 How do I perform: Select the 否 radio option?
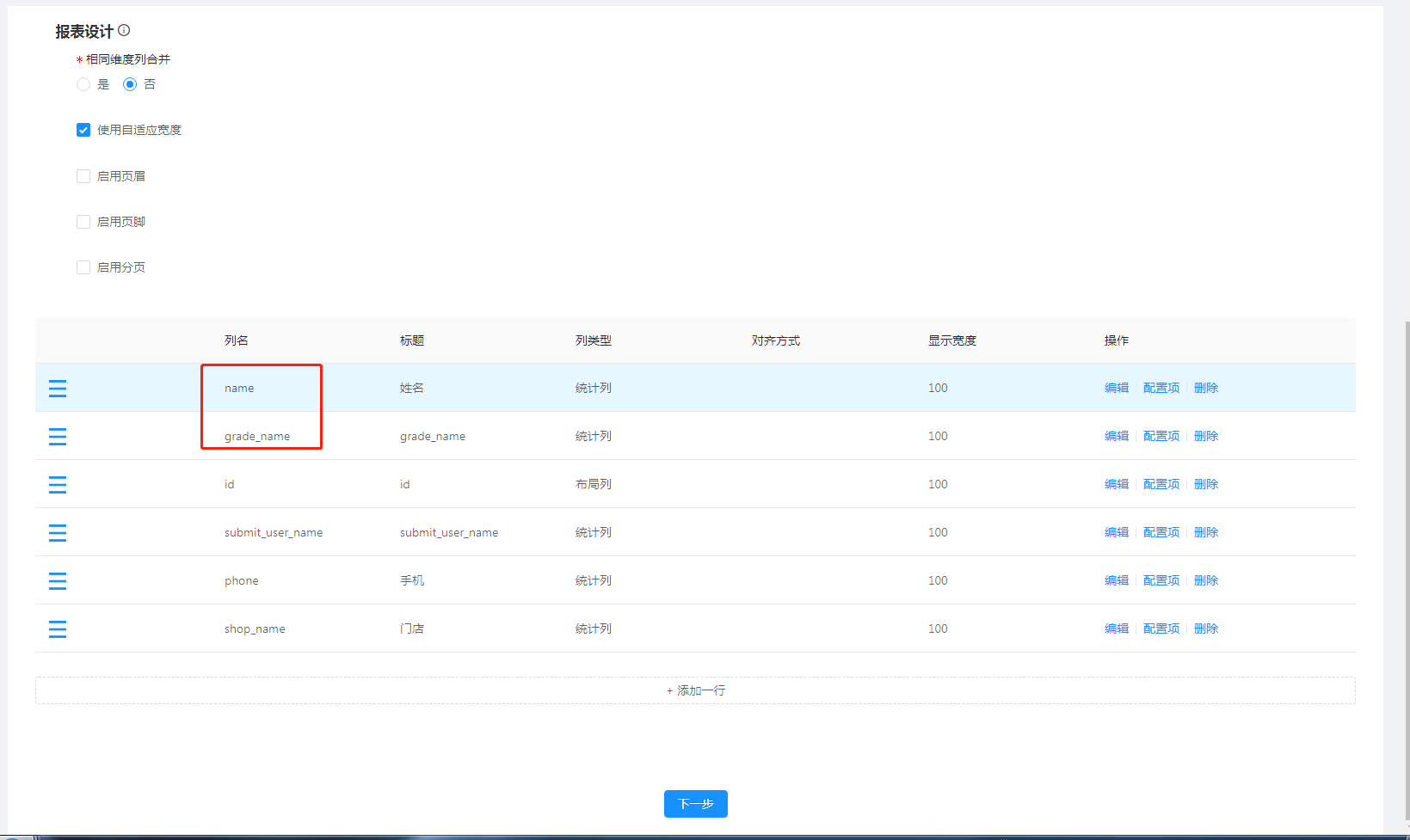click(x=130, y=84)
